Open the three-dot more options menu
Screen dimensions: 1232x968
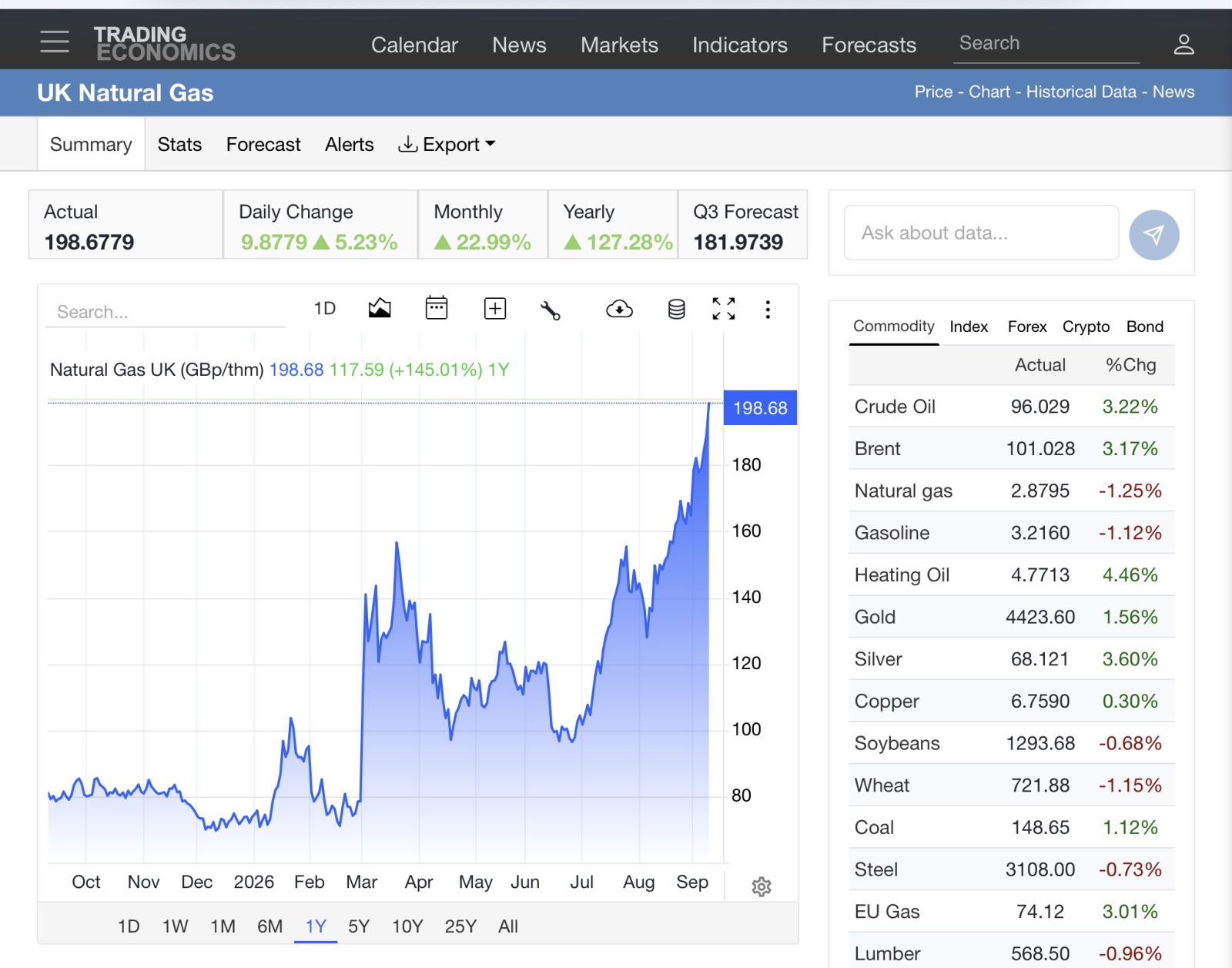pos(768,310)
